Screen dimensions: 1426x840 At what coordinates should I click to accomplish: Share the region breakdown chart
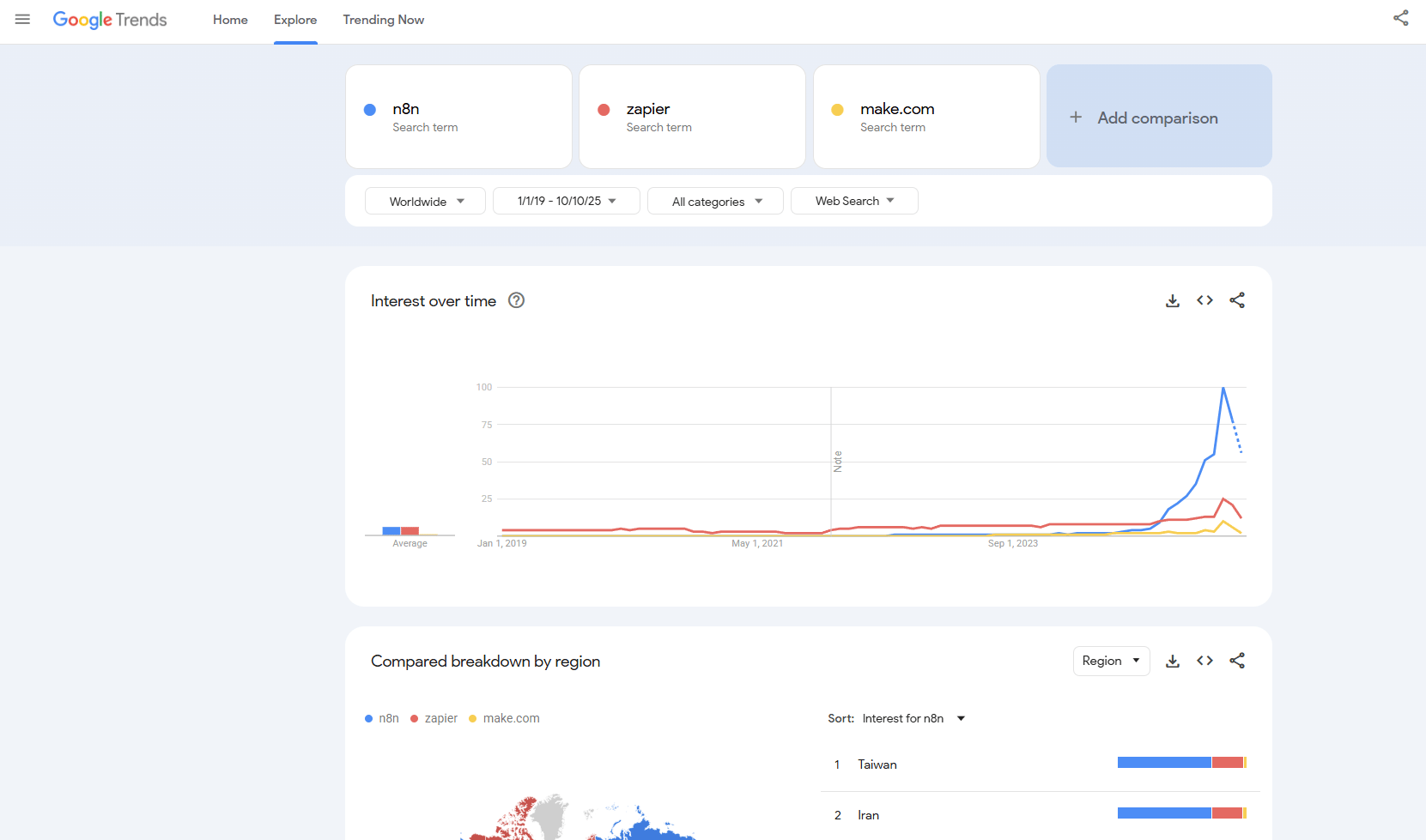(x=1236, y=661)
